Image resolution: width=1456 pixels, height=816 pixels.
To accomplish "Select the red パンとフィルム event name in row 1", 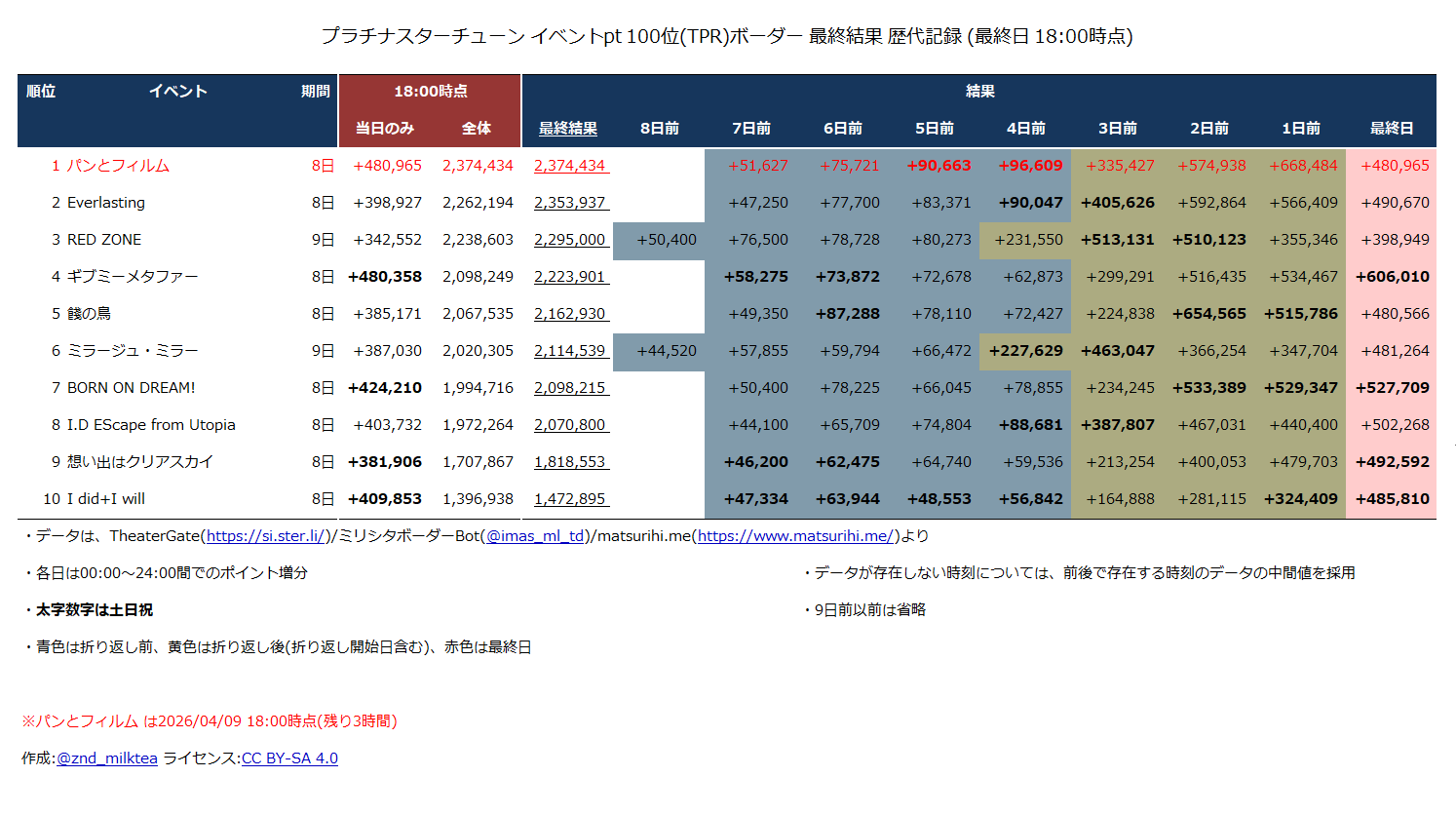I will point(118,166).
